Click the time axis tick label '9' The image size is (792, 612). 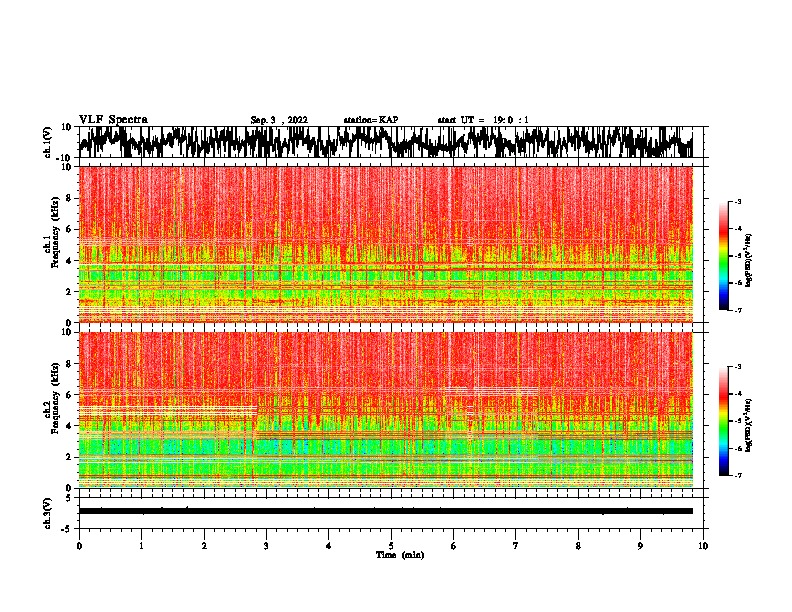click(x=640, y=546)
